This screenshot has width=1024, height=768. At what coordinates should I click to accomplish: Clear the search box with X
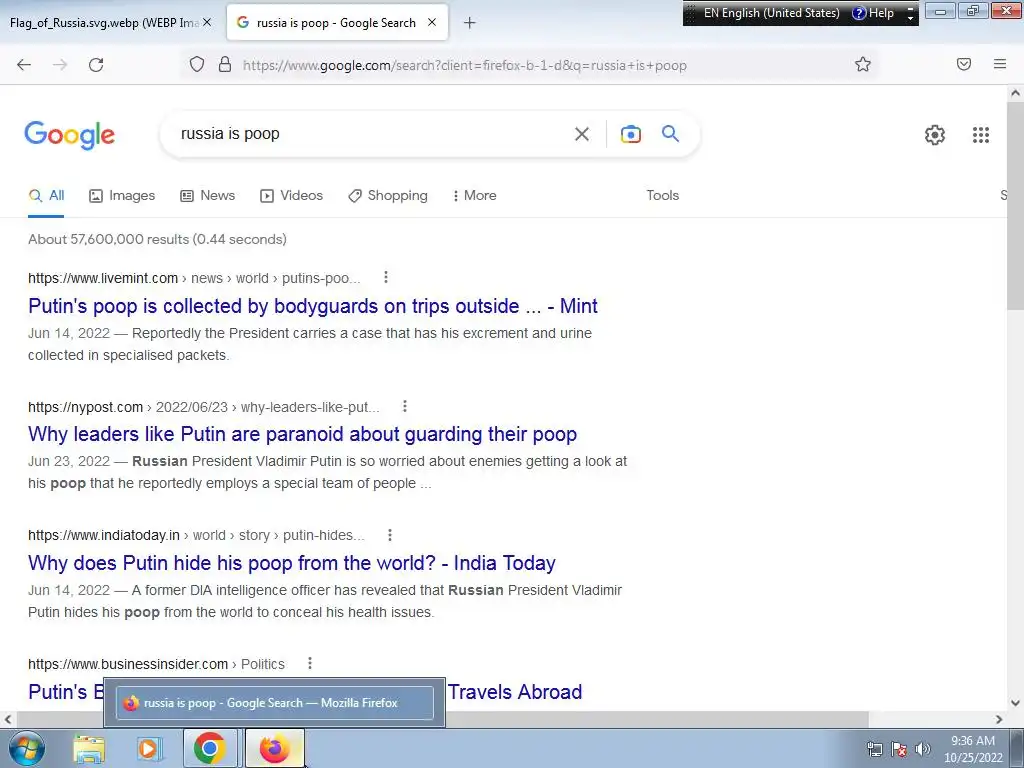(582, 134)
